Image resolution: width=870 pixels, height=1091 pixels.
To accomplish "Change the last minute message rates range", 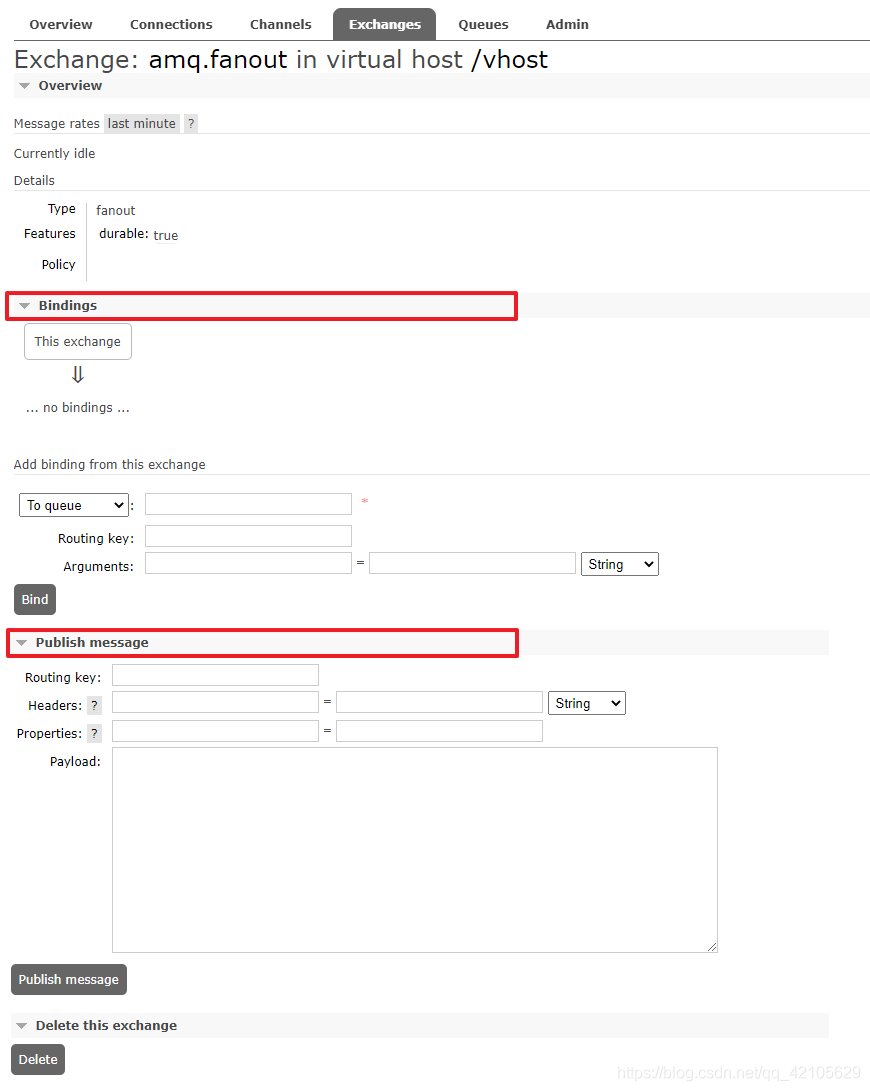I will click(142, 124).
